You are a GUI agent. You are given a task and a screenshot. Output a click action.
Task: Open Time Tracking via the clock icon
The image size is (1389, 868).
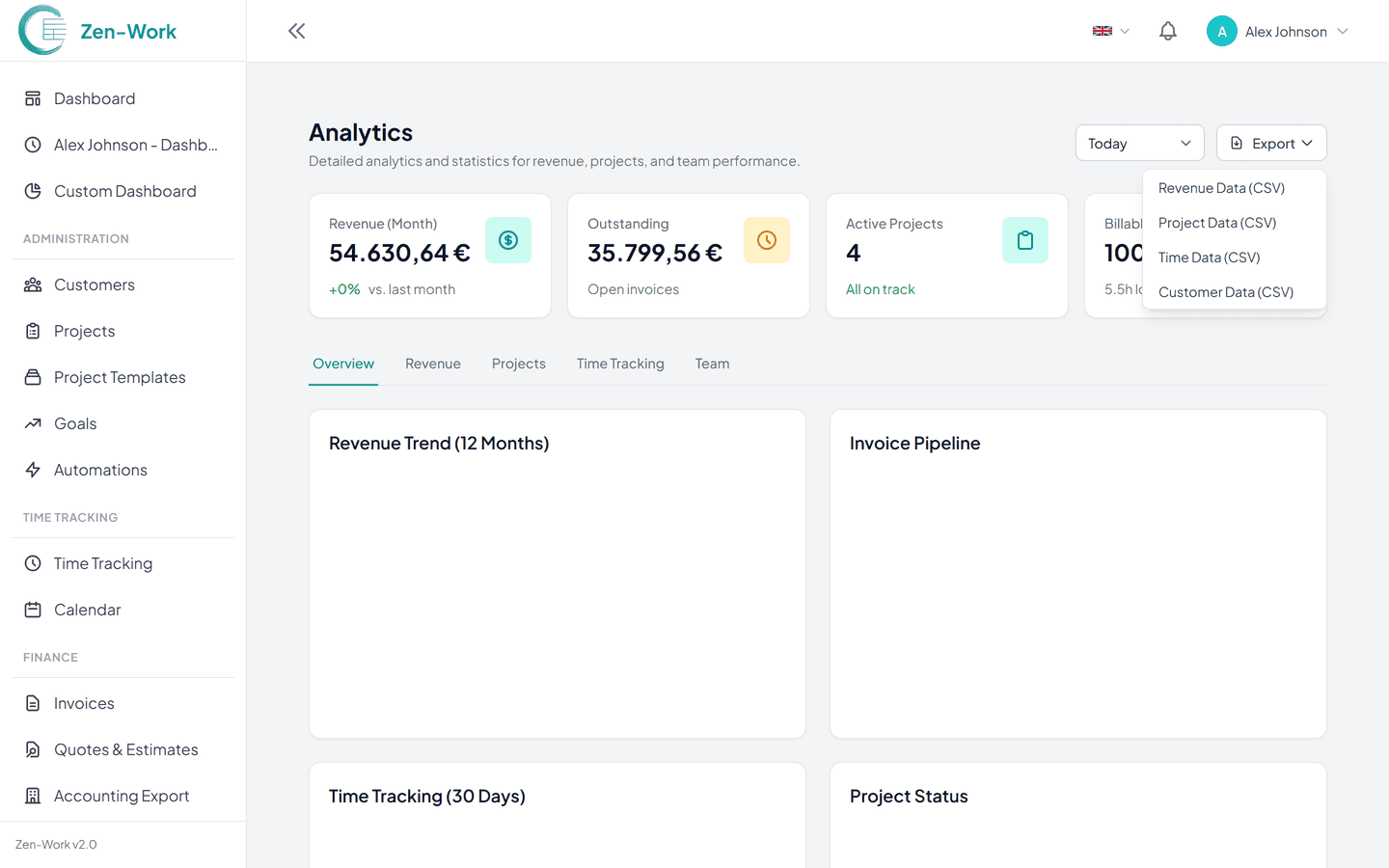[x=30, y=563]
